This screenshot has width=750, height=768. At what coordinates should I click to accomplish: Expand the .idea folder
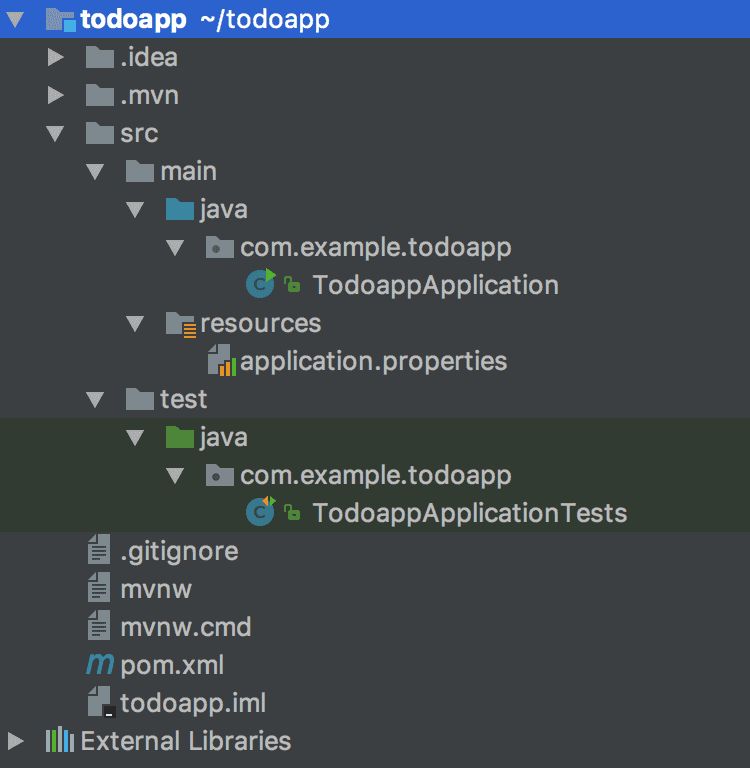[56, 57]
